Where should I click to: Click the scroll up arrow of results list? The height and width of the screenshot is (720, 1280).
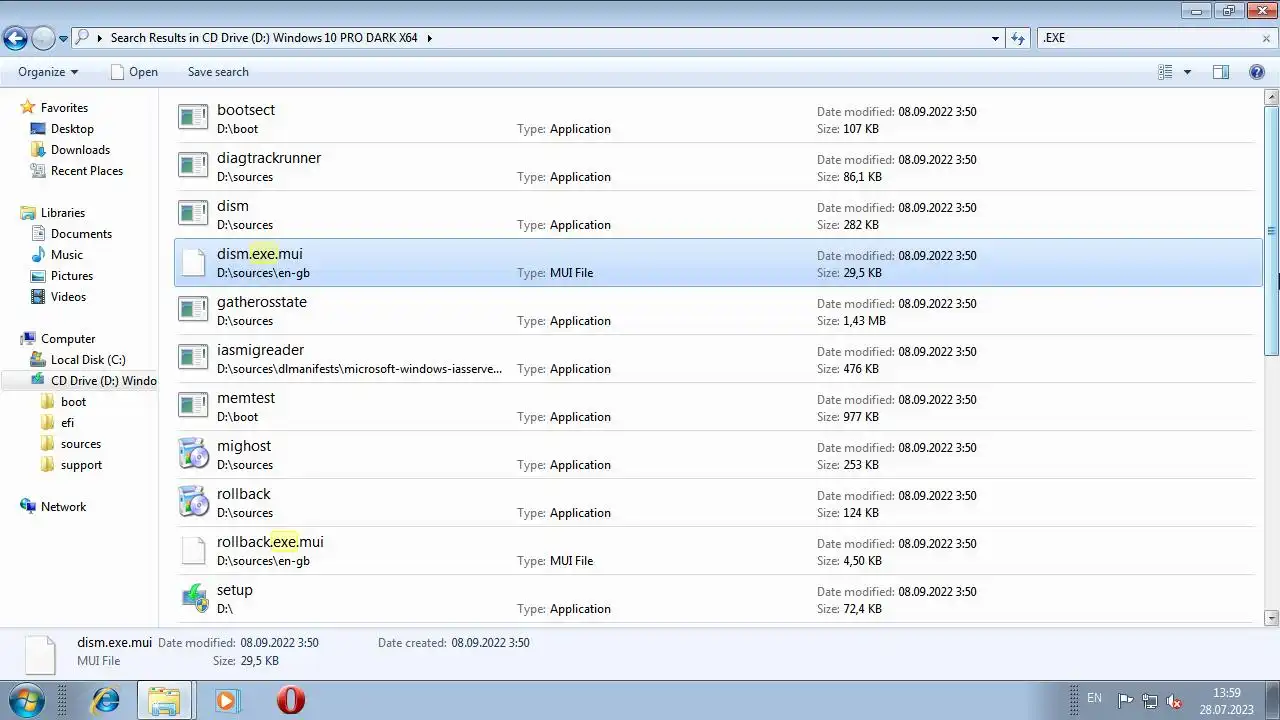1271,97
